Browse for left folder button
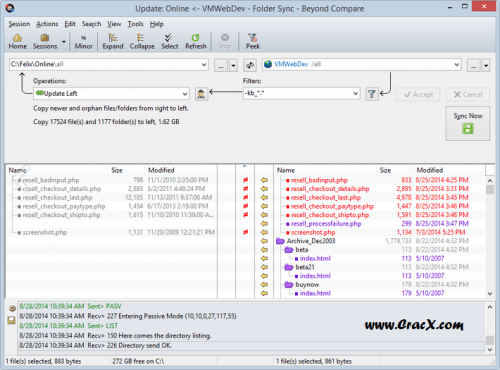 [221, 65]
